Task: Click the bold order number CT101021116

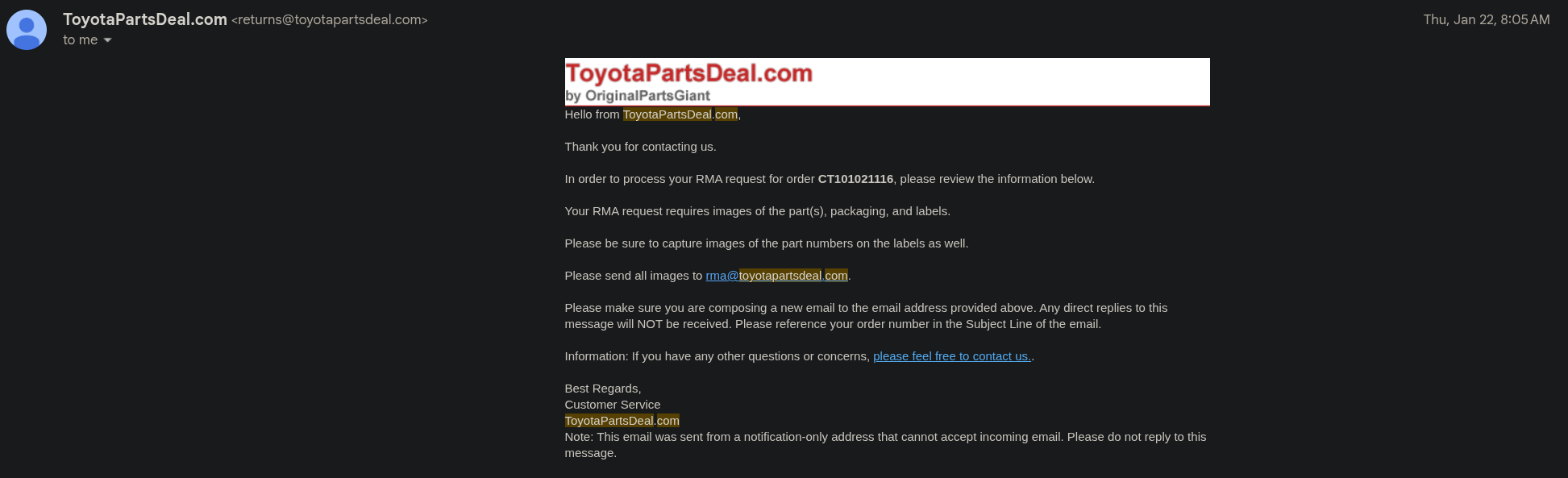Action: (855, 179)
